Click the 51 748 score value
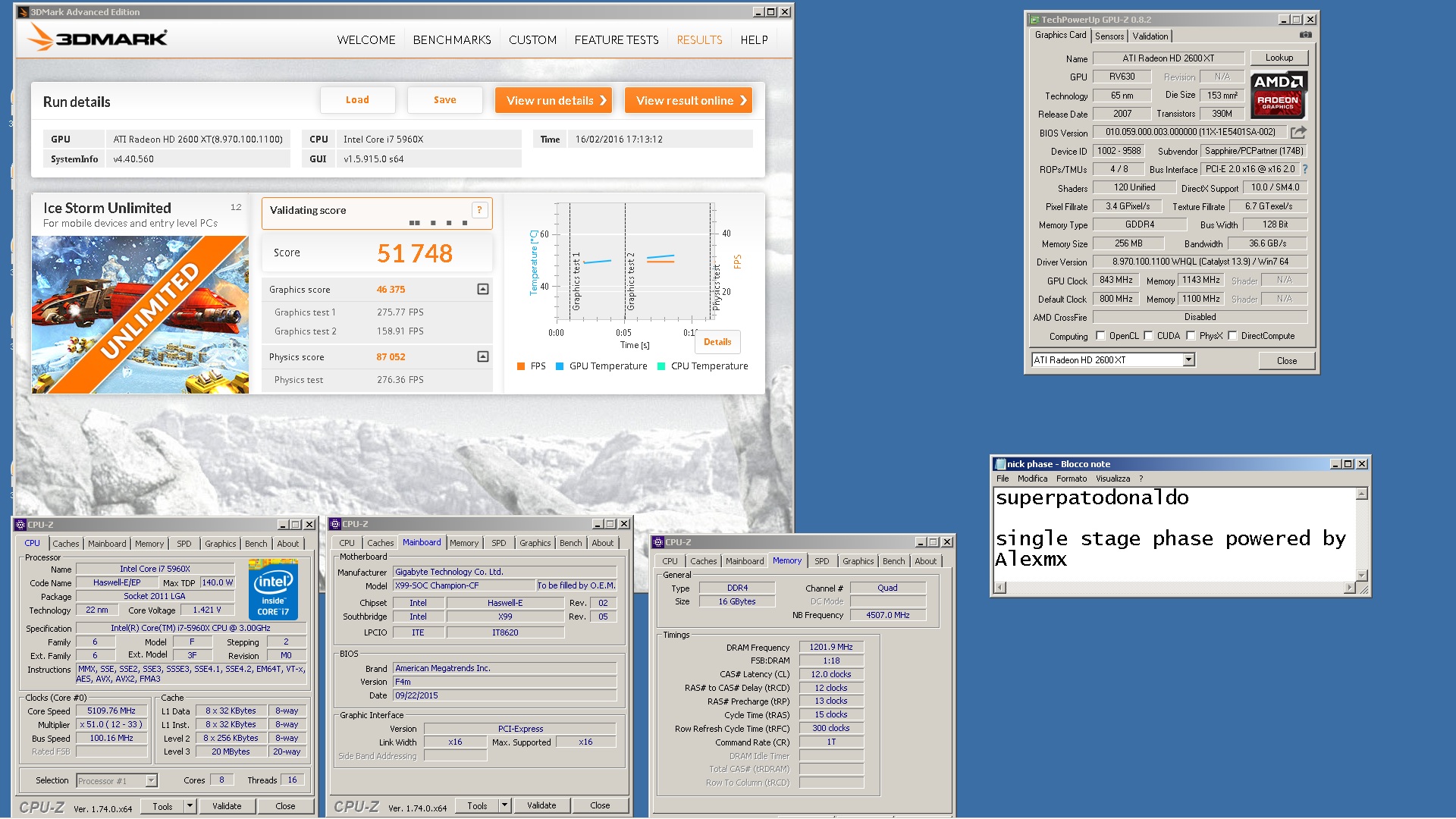This screenshot has width=1456, height=819. tap(414, 253)
